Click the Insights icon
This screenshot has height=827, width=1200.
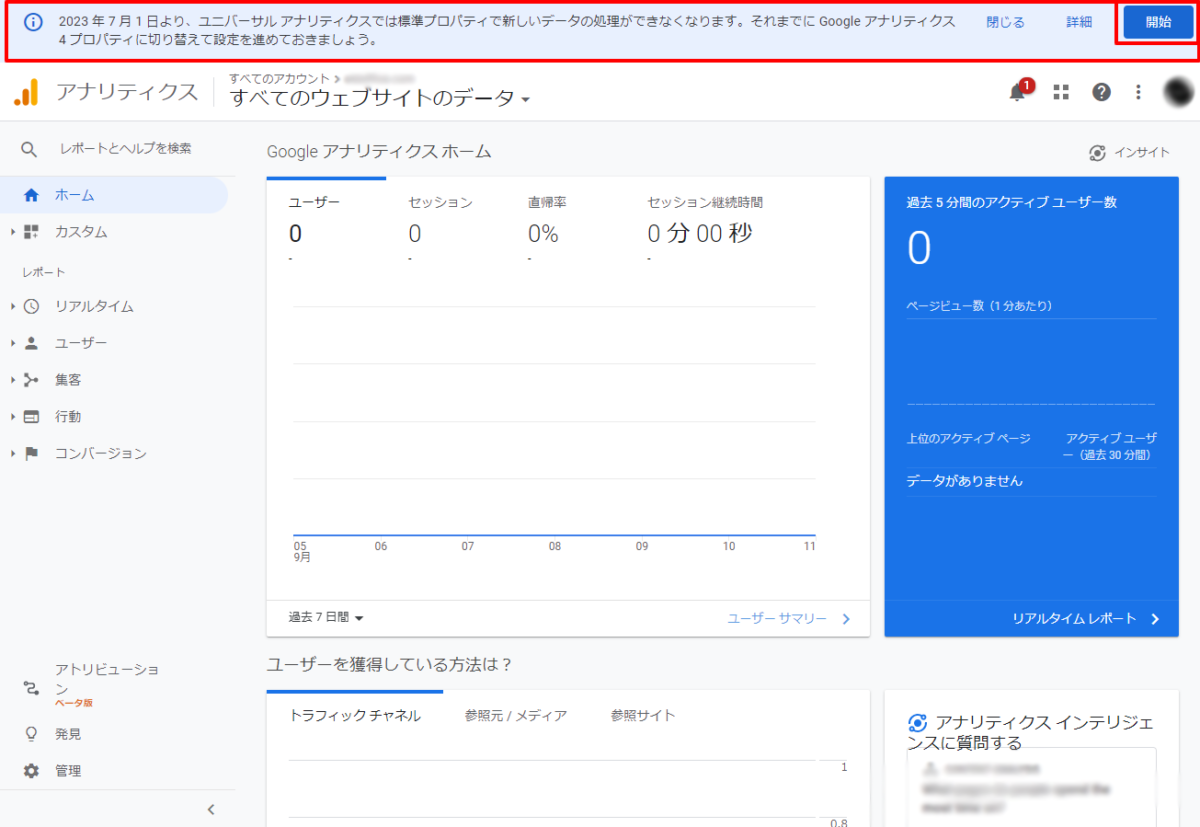[1097, 153]
